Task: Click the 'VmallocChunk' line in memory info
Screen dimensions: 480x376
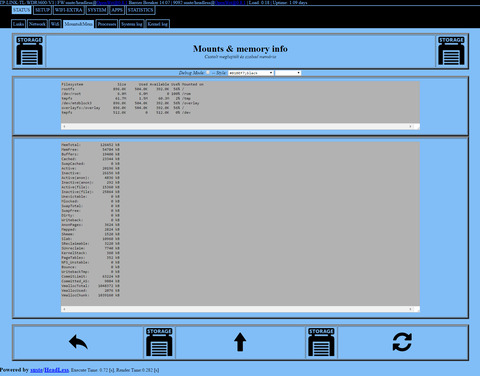Action: [90, 295]
